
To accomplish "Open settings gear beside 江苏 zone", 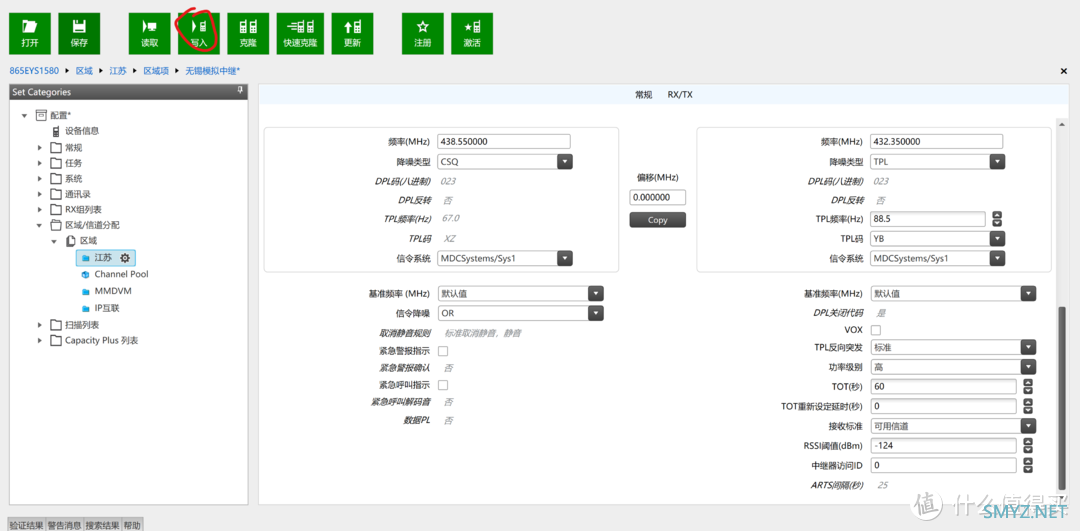I will click(125, 258).
